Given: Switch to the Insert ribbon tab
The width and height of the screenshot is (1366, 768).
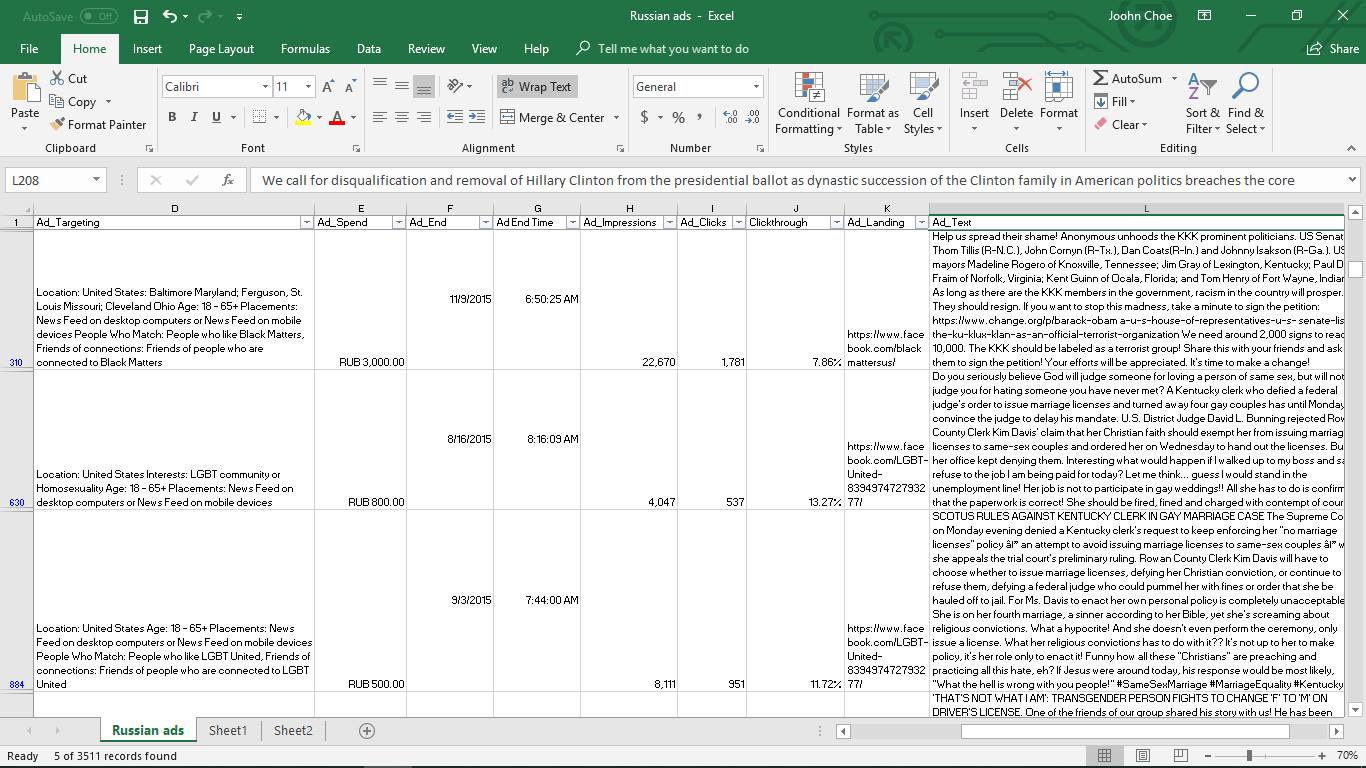Looking at the screenshot, I should click(147, 48).
